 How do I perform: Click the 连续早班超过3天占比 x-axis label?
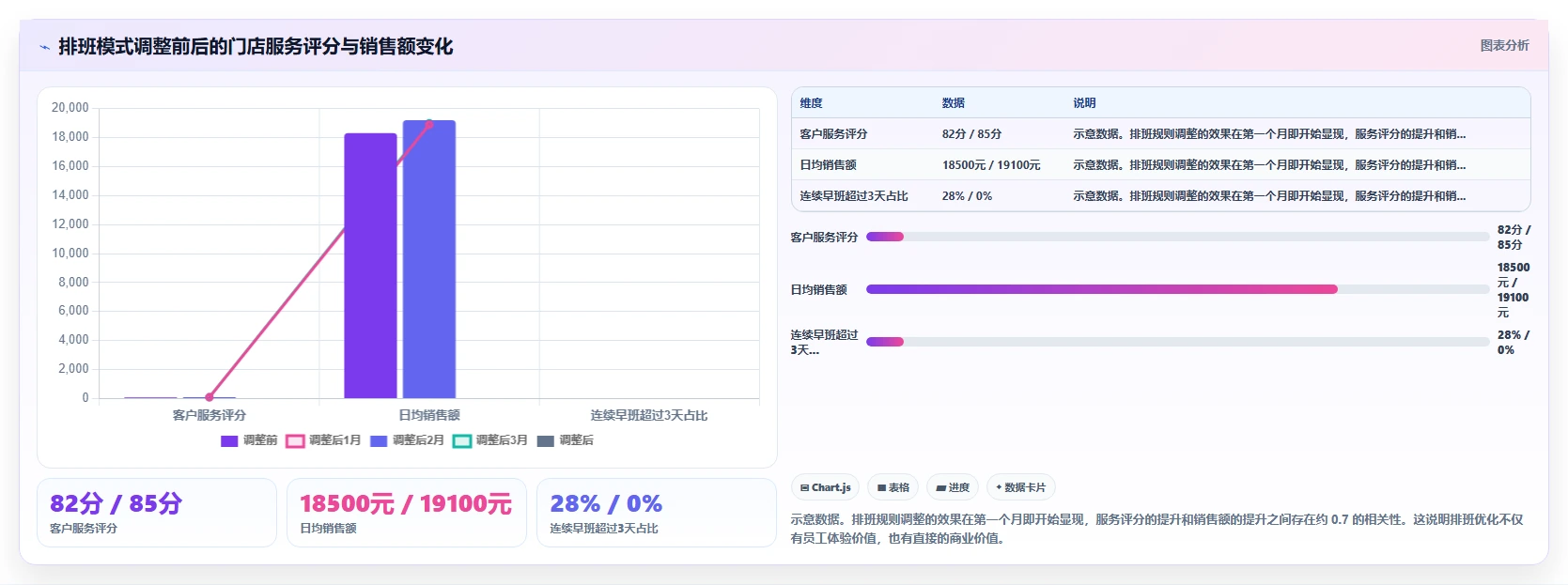coord(649,415)
